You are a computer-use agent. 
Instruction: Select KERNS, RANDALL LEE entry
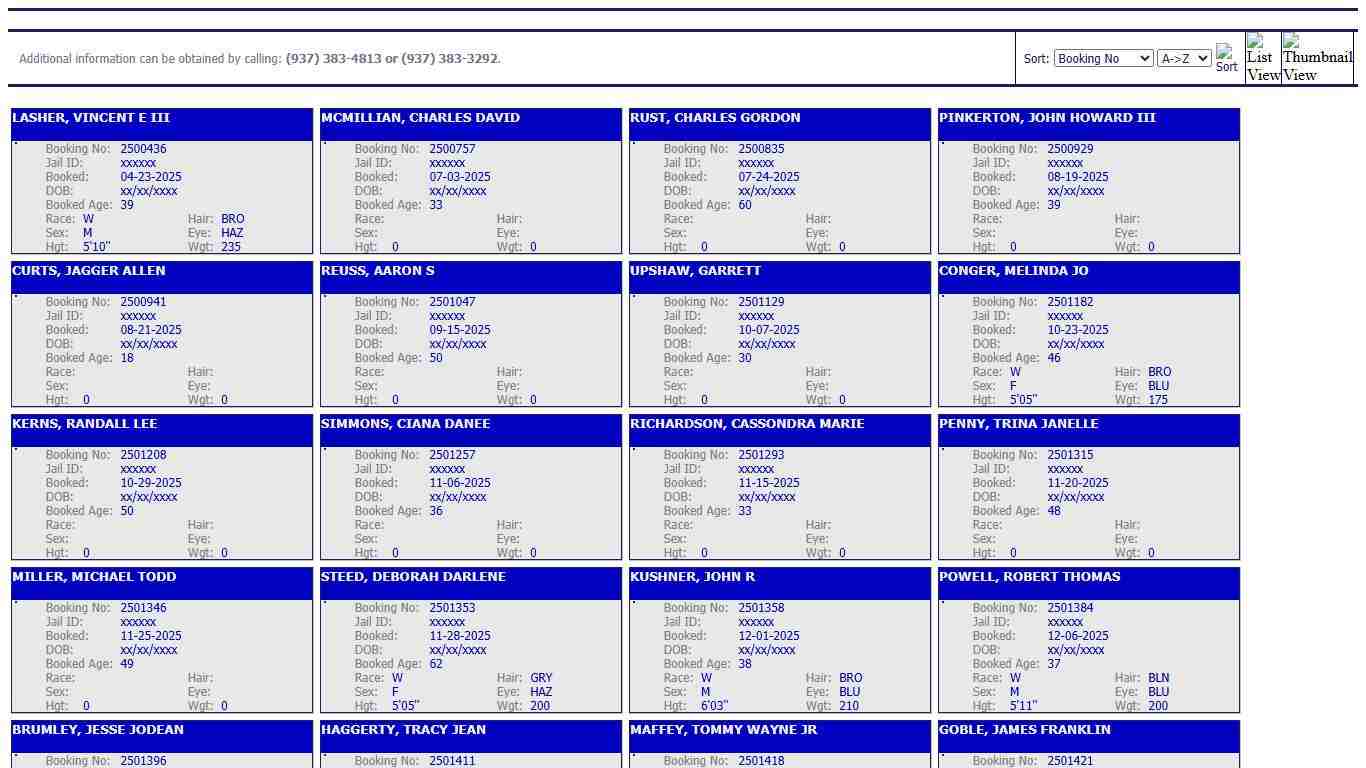pyautogui.click(x=85, y=424)
